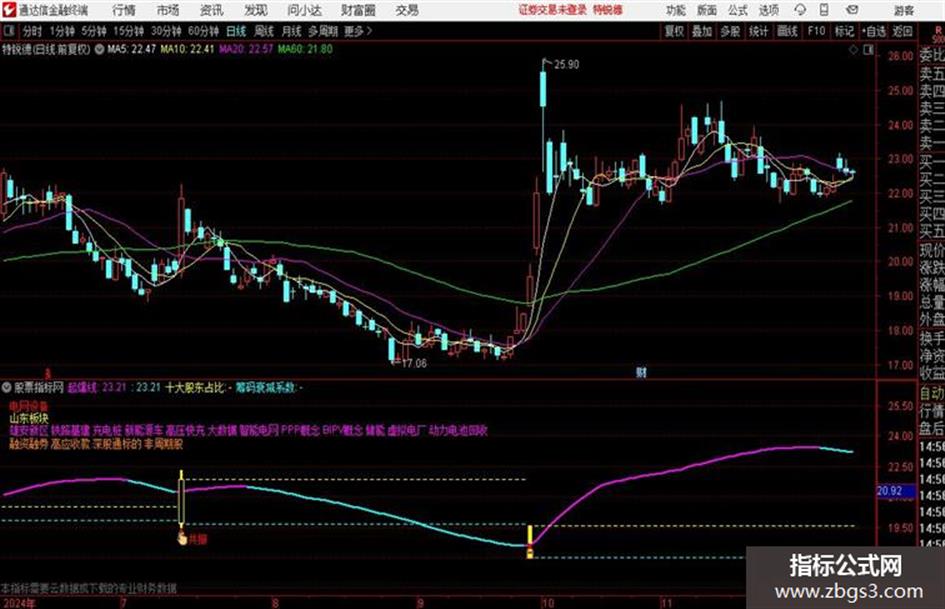Open the customer service headset icon

tap(800, 10)
